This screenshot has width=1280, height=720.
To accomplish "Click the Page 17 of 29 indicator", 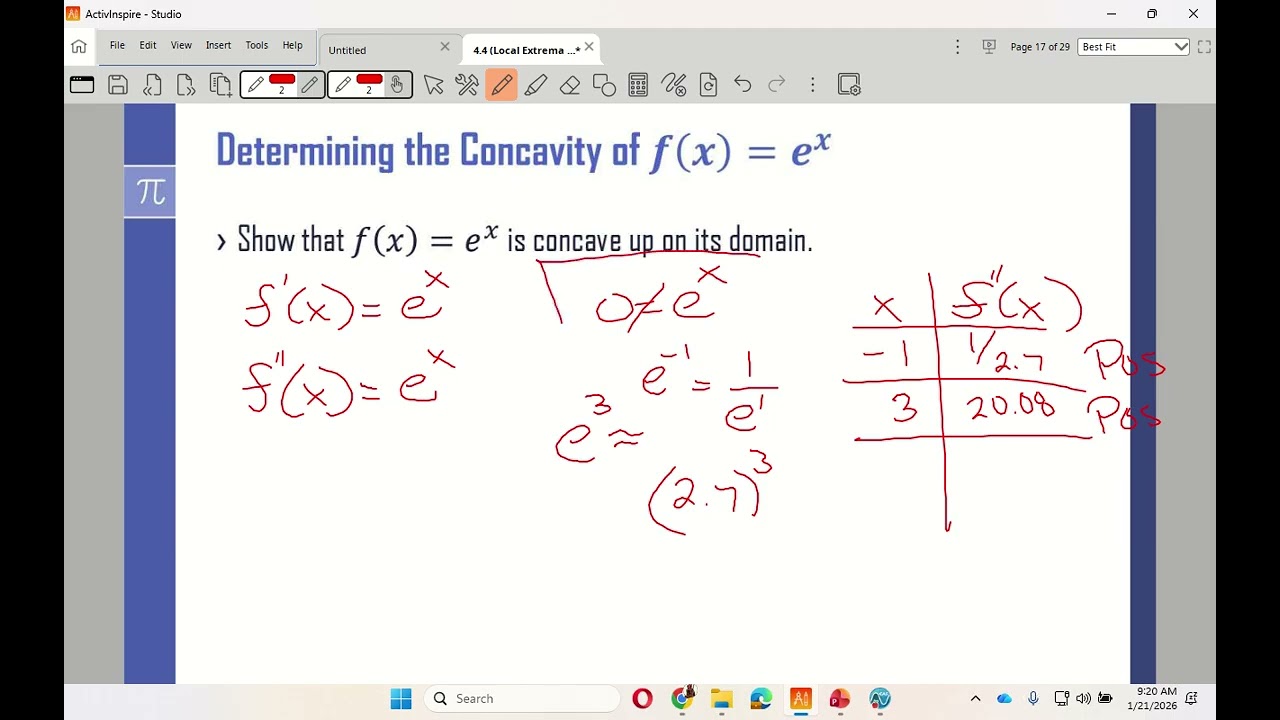I will tap(1040, 47).
